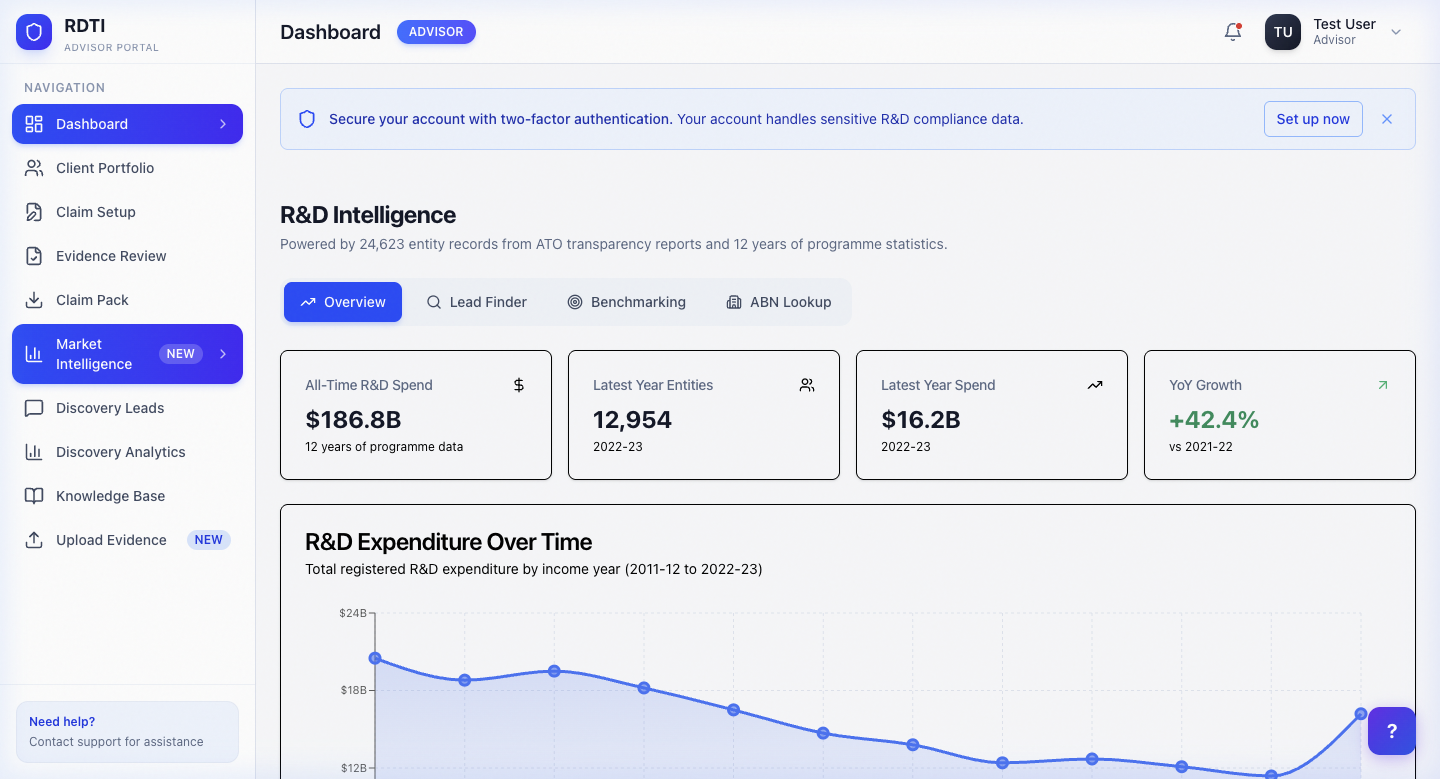Click the Evidence Review checkmark file icon
The width and height of the screenshot is (1440, 779).
pyautogui.click(x=34, y=256)
